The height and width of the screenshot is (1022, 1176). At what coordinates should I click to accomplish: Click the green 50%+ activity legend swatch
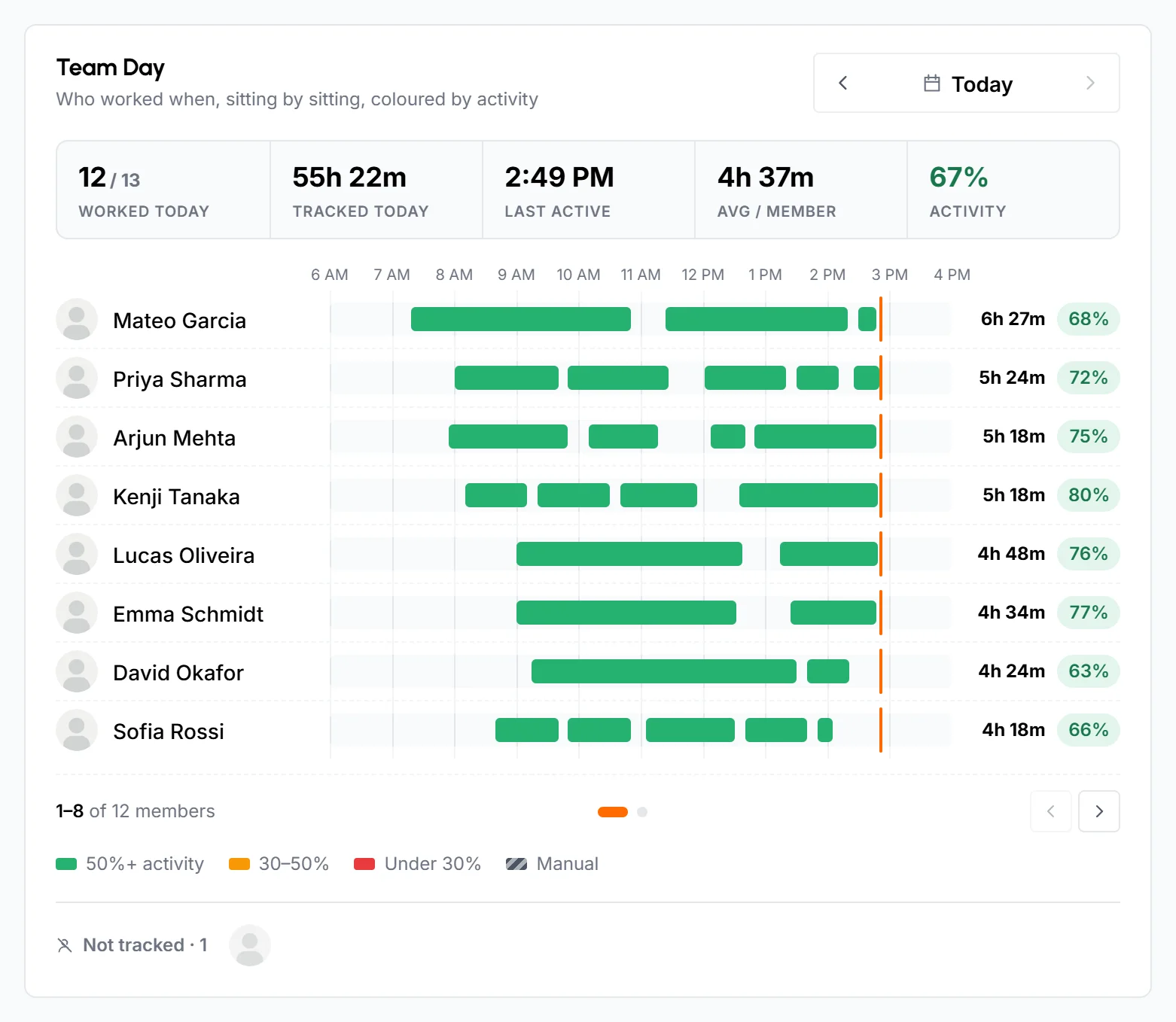(66, 864)
